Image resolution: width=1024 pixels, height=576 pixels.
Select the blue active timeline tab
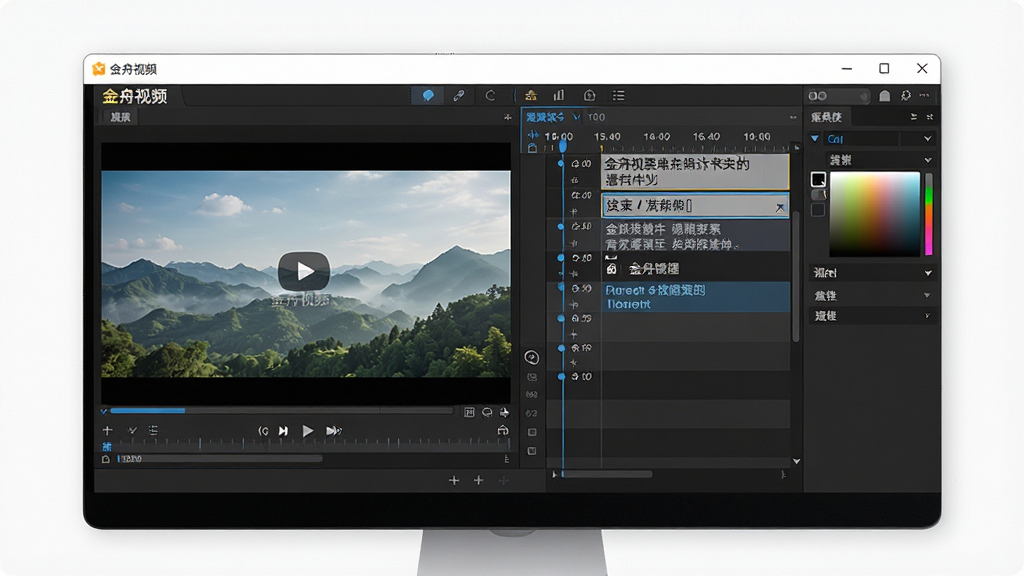545,117
